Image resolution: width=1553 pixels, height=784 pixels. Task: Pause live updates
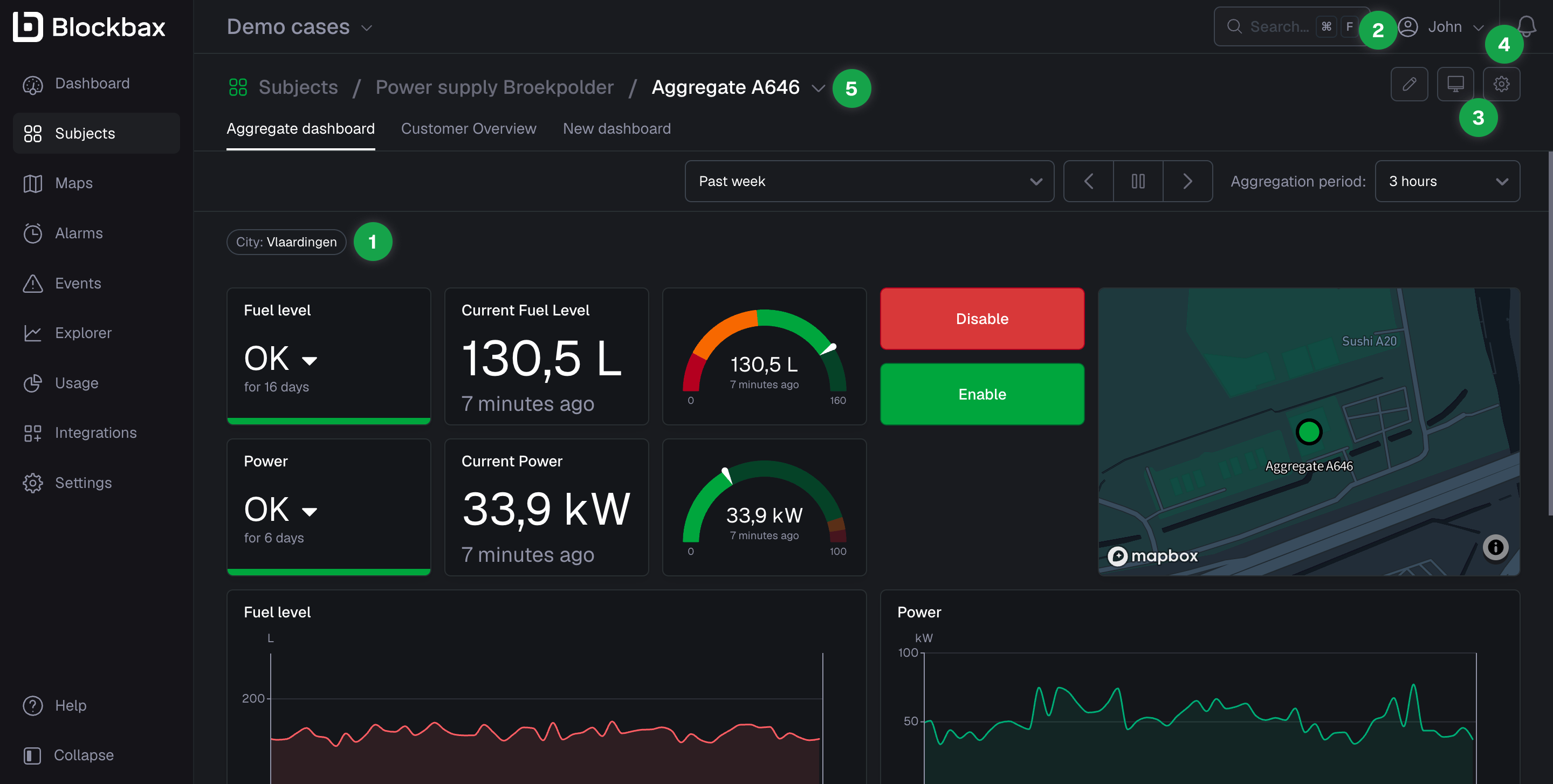1138,181
